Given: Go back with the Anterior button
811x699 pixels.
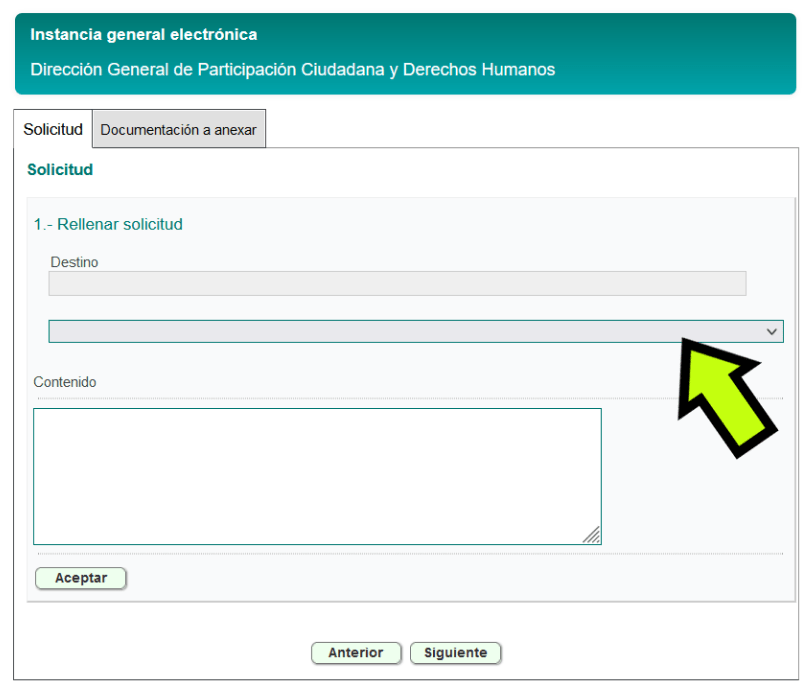Looking at the screenshot, I should tap(356, 653).
